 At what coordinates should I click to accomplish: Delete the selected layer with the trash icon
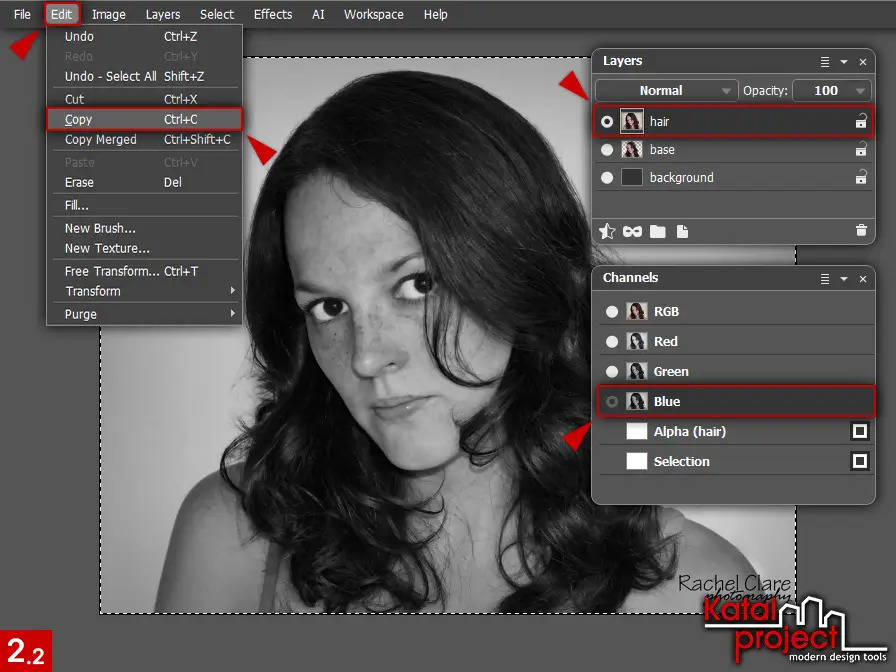(861, 231)
